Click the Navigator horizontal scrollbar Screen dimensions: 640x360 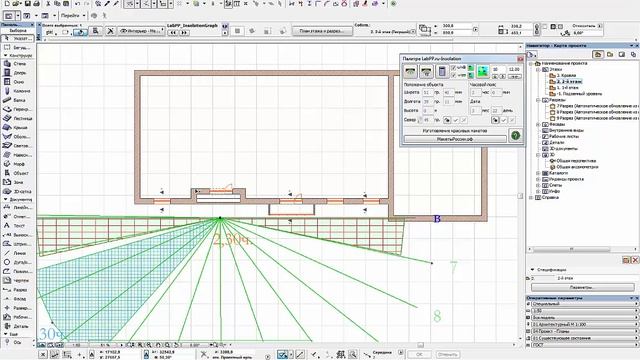571,249
